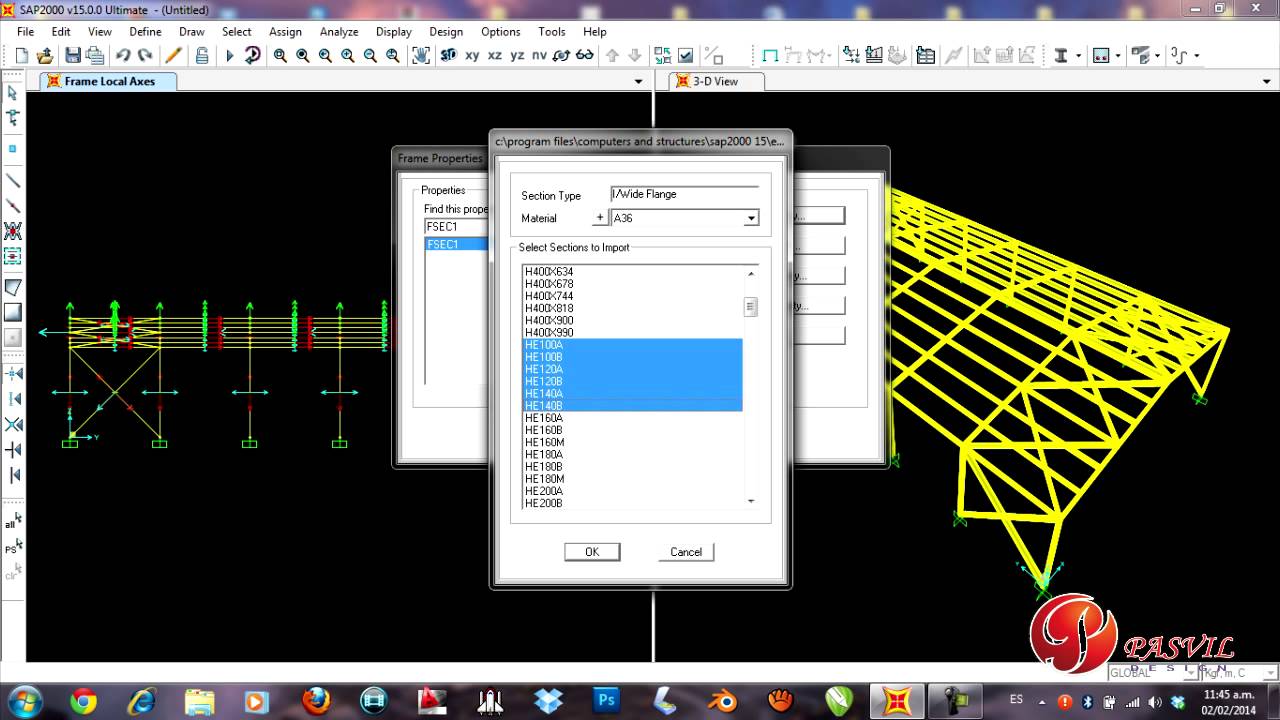
Task: Select HE180M in the sections list
Action: click(x=633, y=479)
